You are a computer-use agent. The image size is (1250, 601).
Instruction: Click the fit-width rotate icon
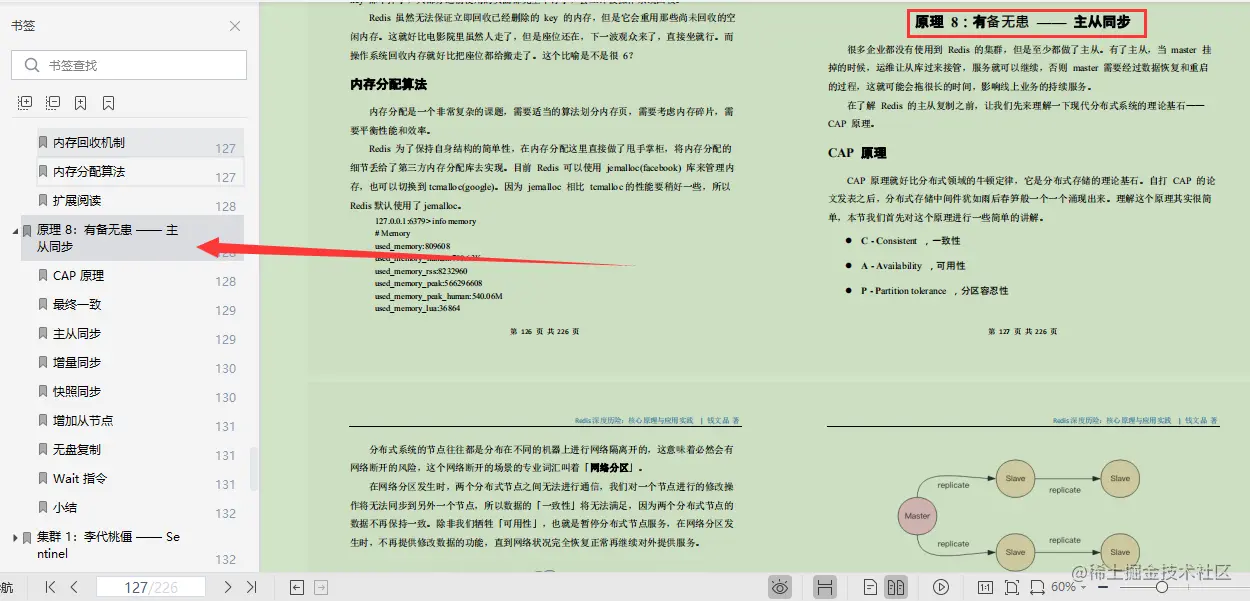(1037, 587)
